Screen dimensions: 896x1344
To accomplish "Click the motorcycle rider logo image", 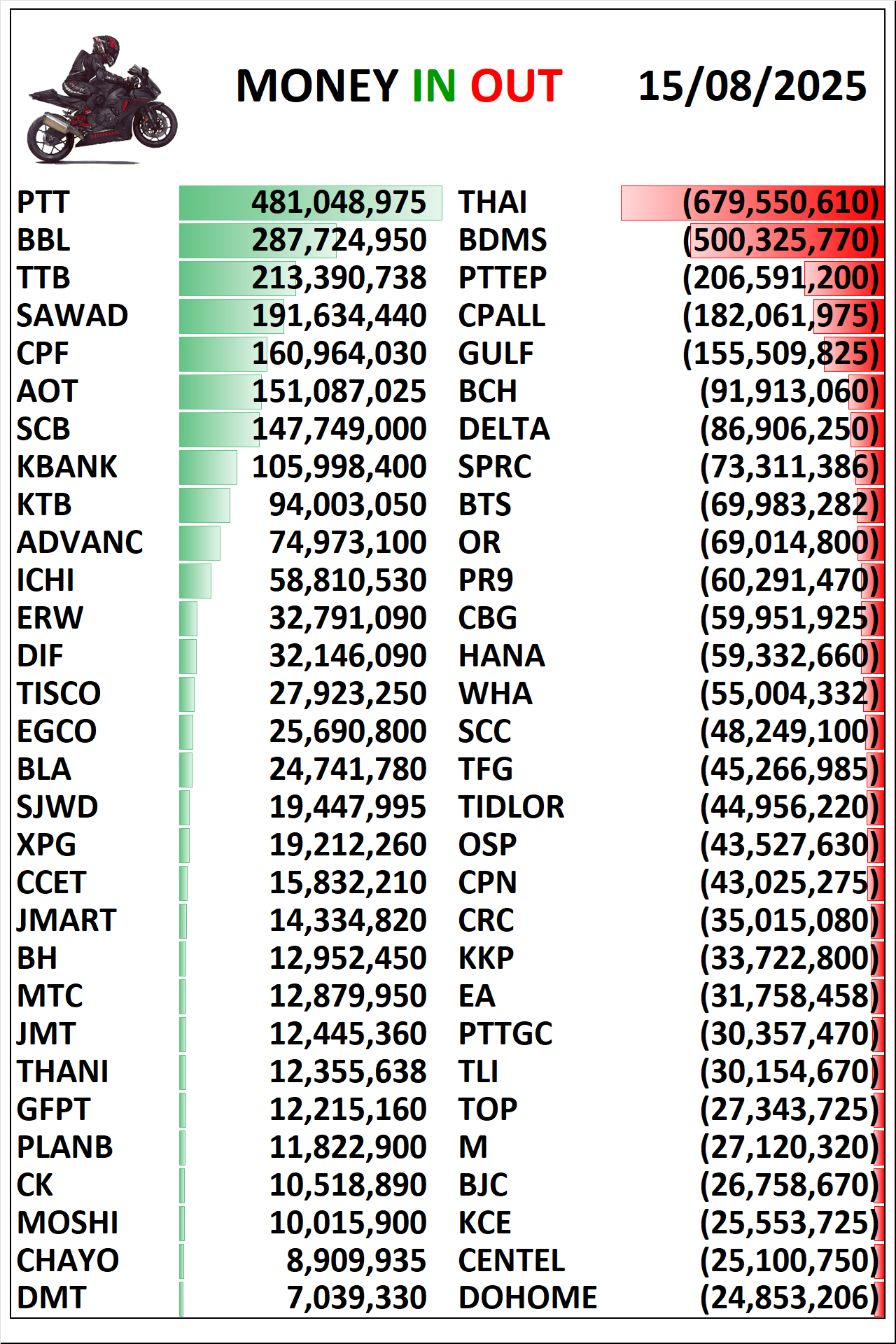I will pyautogui.click(x=102, y=99).
